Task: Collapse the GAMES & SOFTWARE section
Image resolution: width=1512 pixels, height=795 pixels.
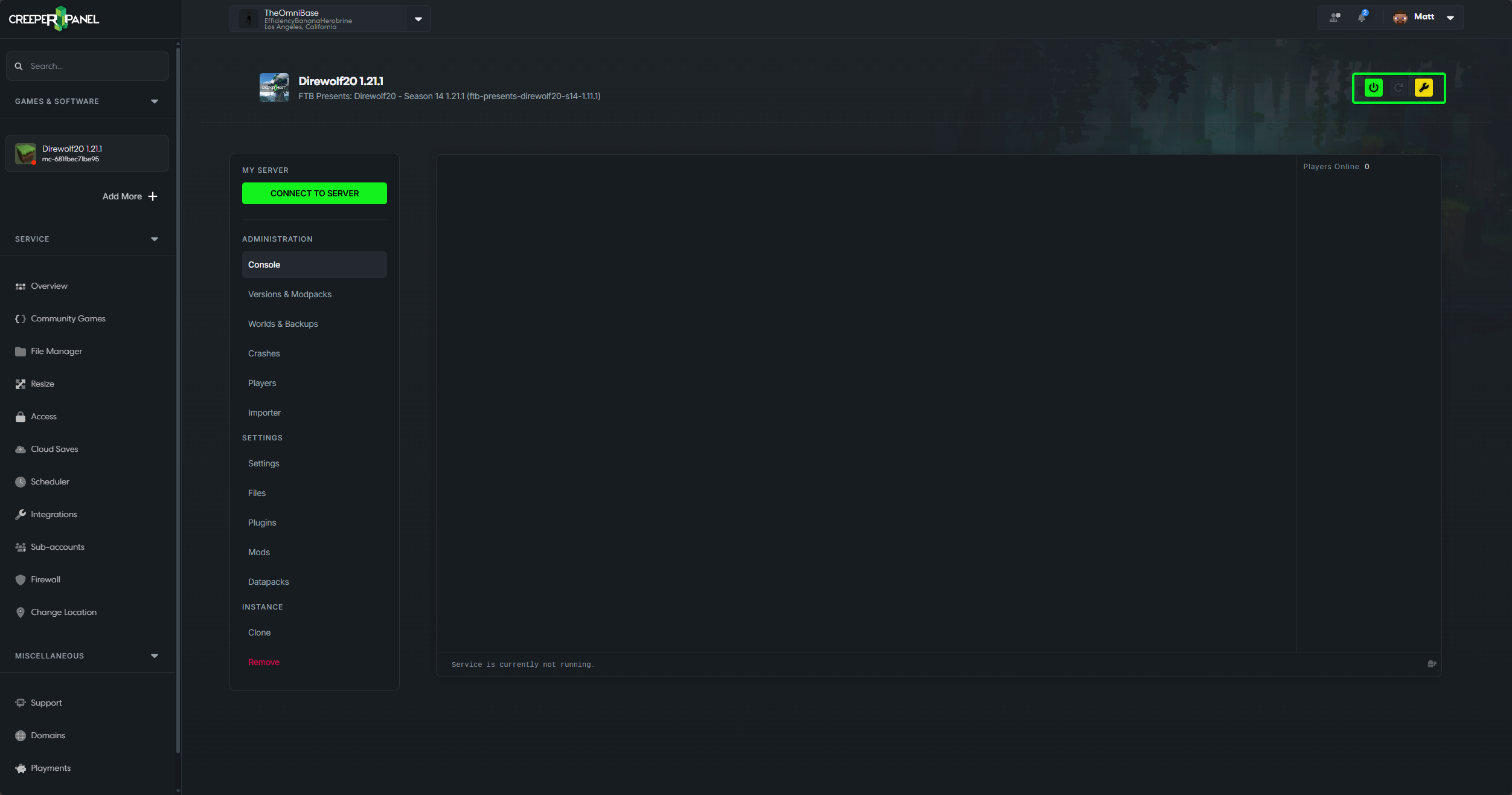Action: click(154, 101)
